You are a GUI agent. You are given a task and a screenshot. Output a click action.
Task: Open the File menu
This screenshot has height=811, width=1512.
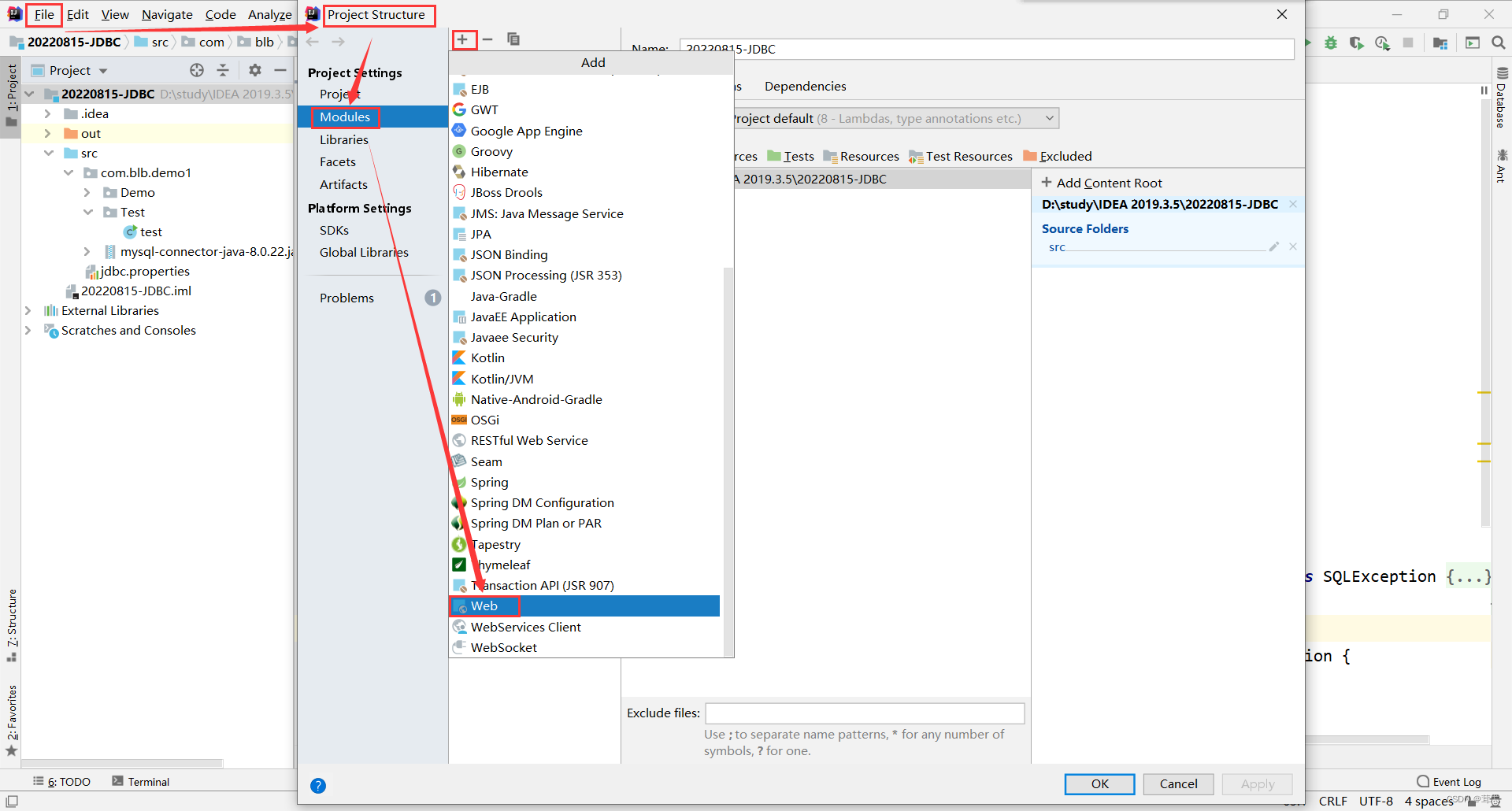point(44,14)
